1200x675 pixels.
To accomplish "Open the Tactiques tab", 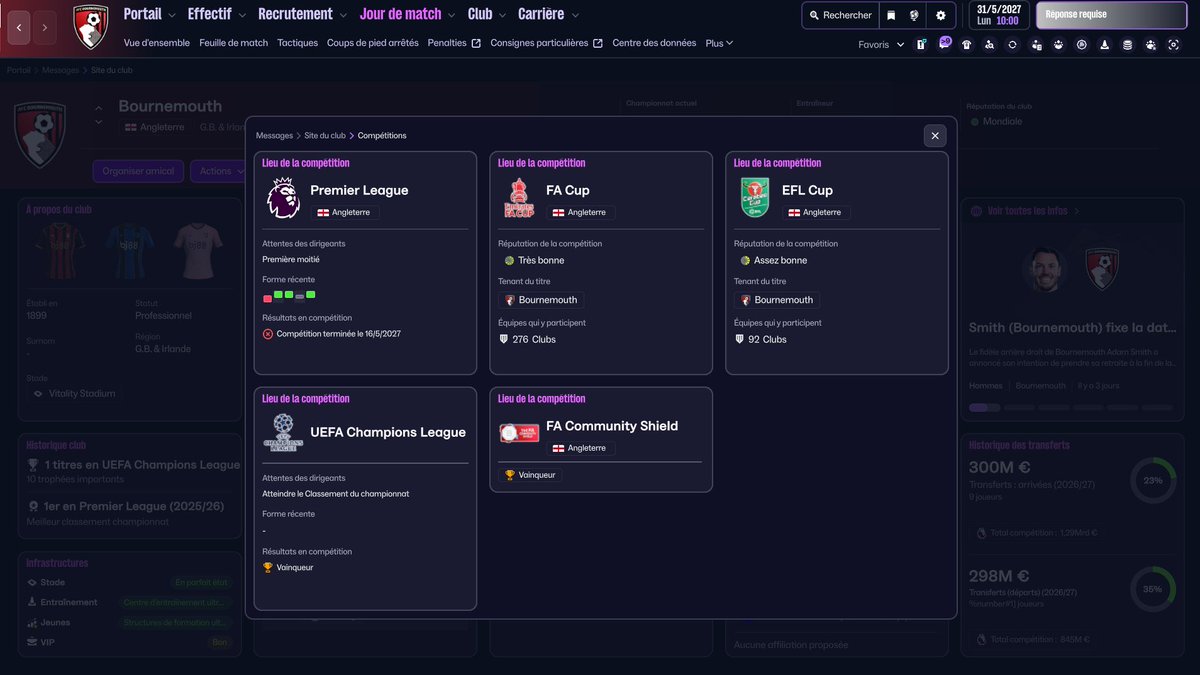I will (x=297, y=43).
